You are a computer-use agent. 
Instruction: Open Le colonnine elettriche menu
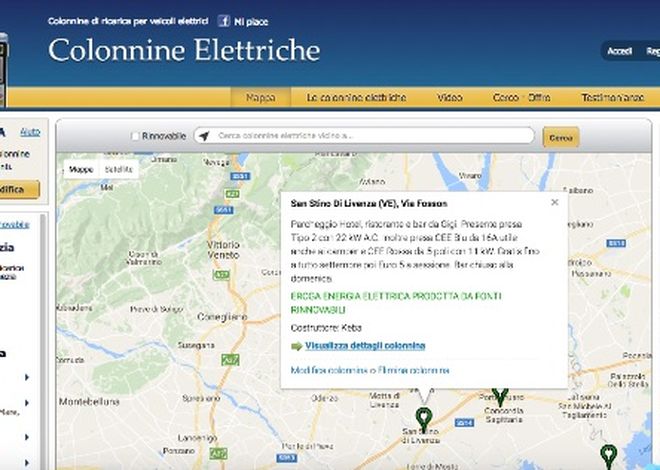356,98
